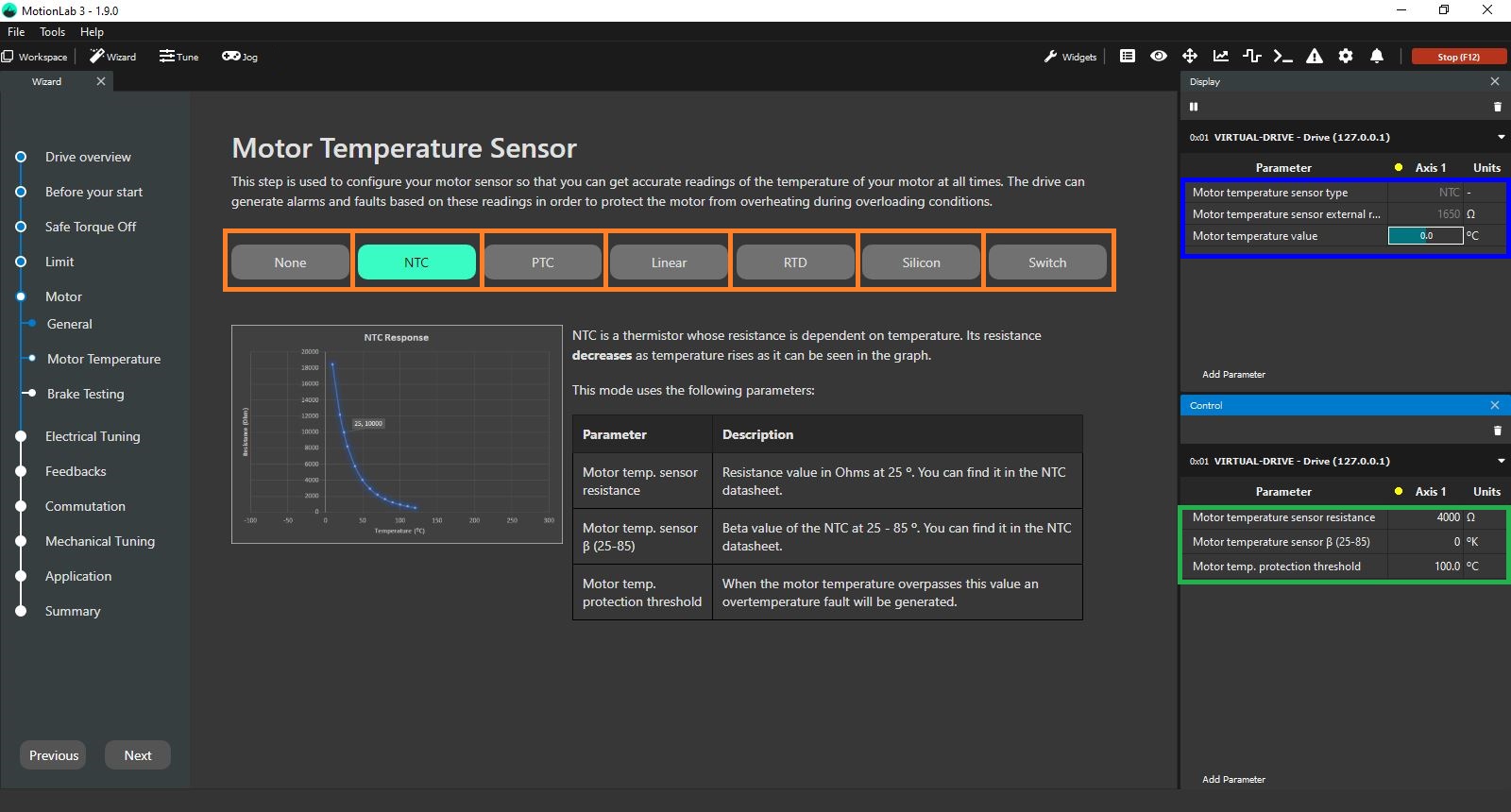This screenshot has height=812, width=1511.
Task: Open the notifications bell icon
Action: 1377,57
